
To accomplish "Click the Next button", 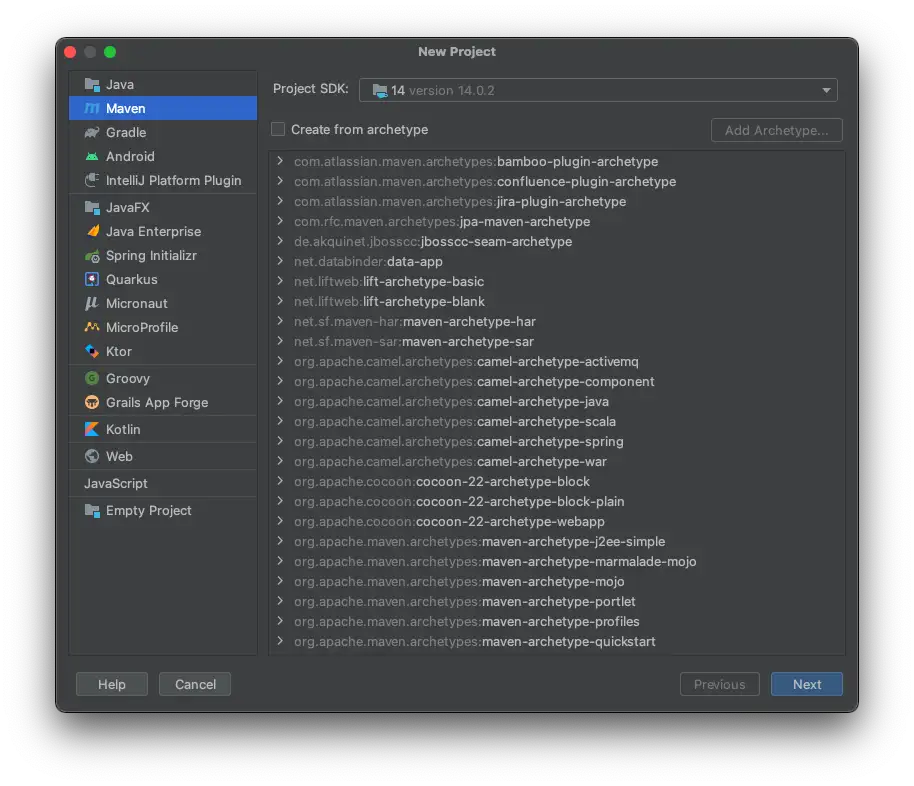I will tap(807, 684).
